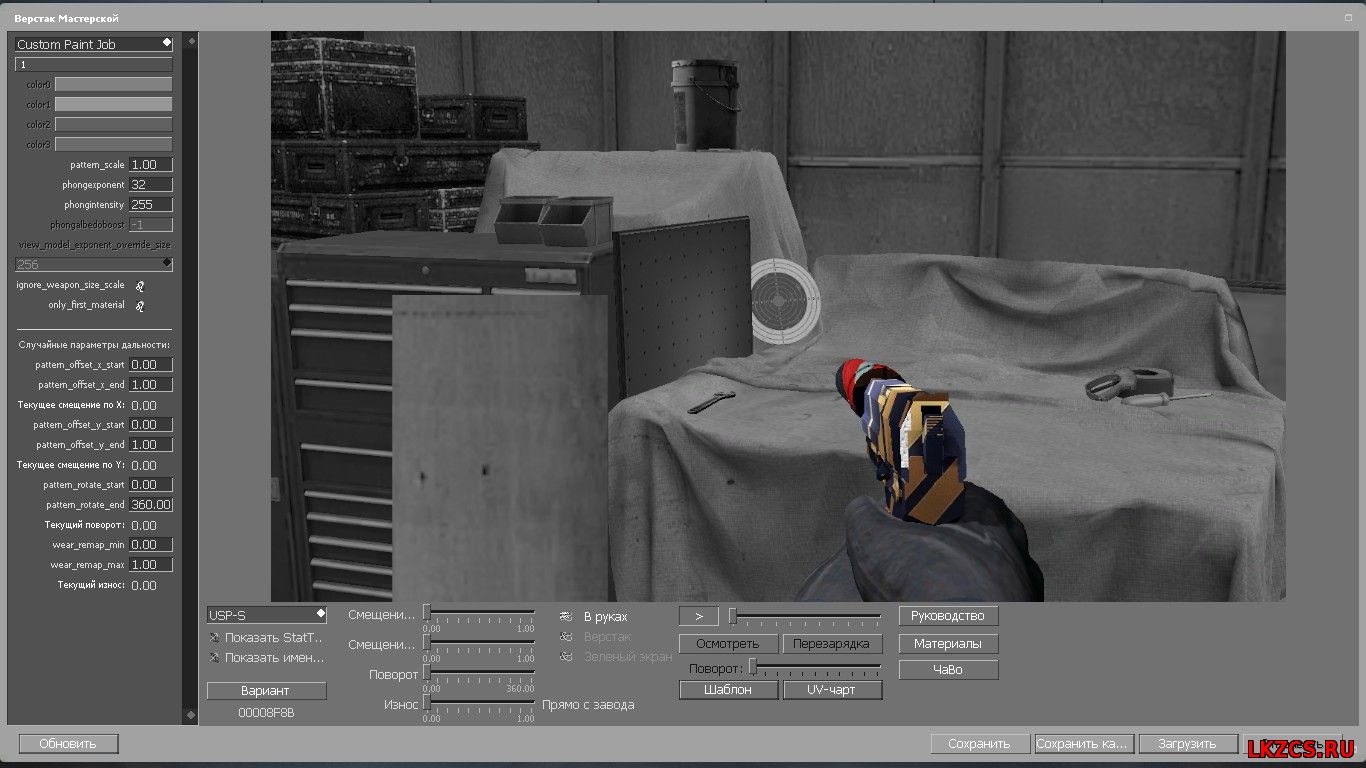Click the pattern_offset_y_start field
The width and height of the screenshot is (1366, 768).
[151, 425]
